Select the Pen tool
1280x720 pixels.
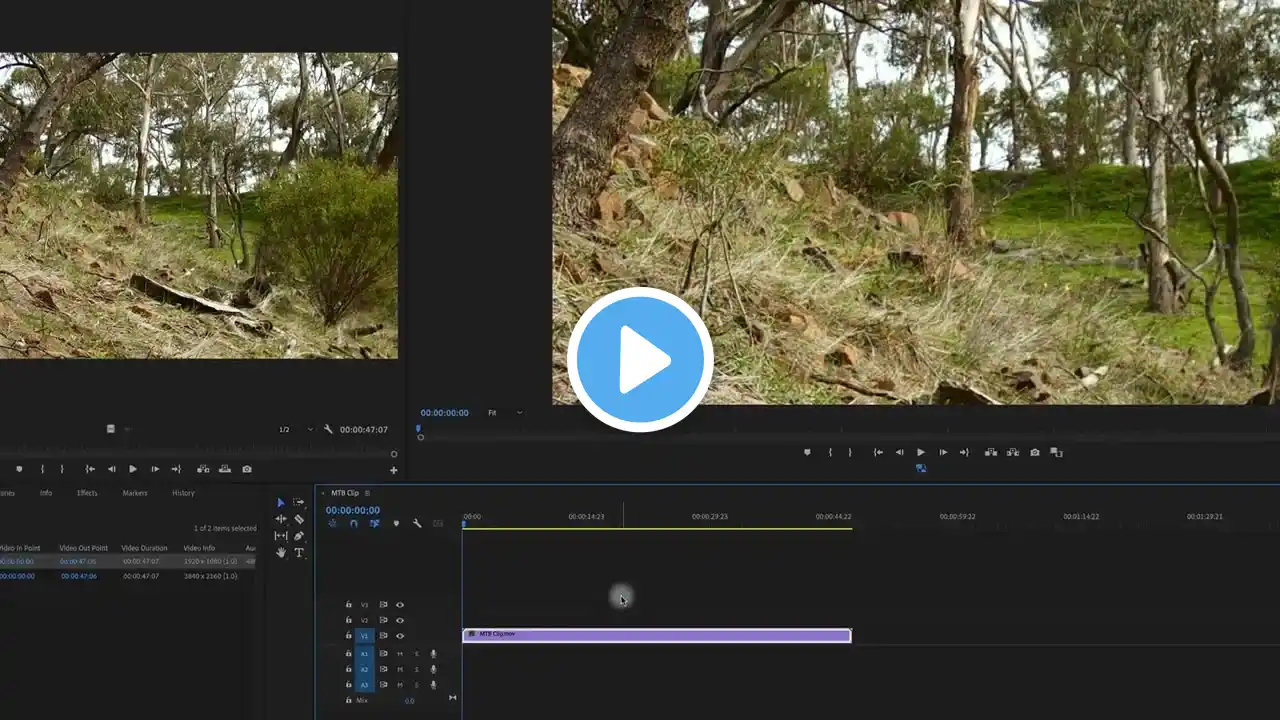point(299,536)
